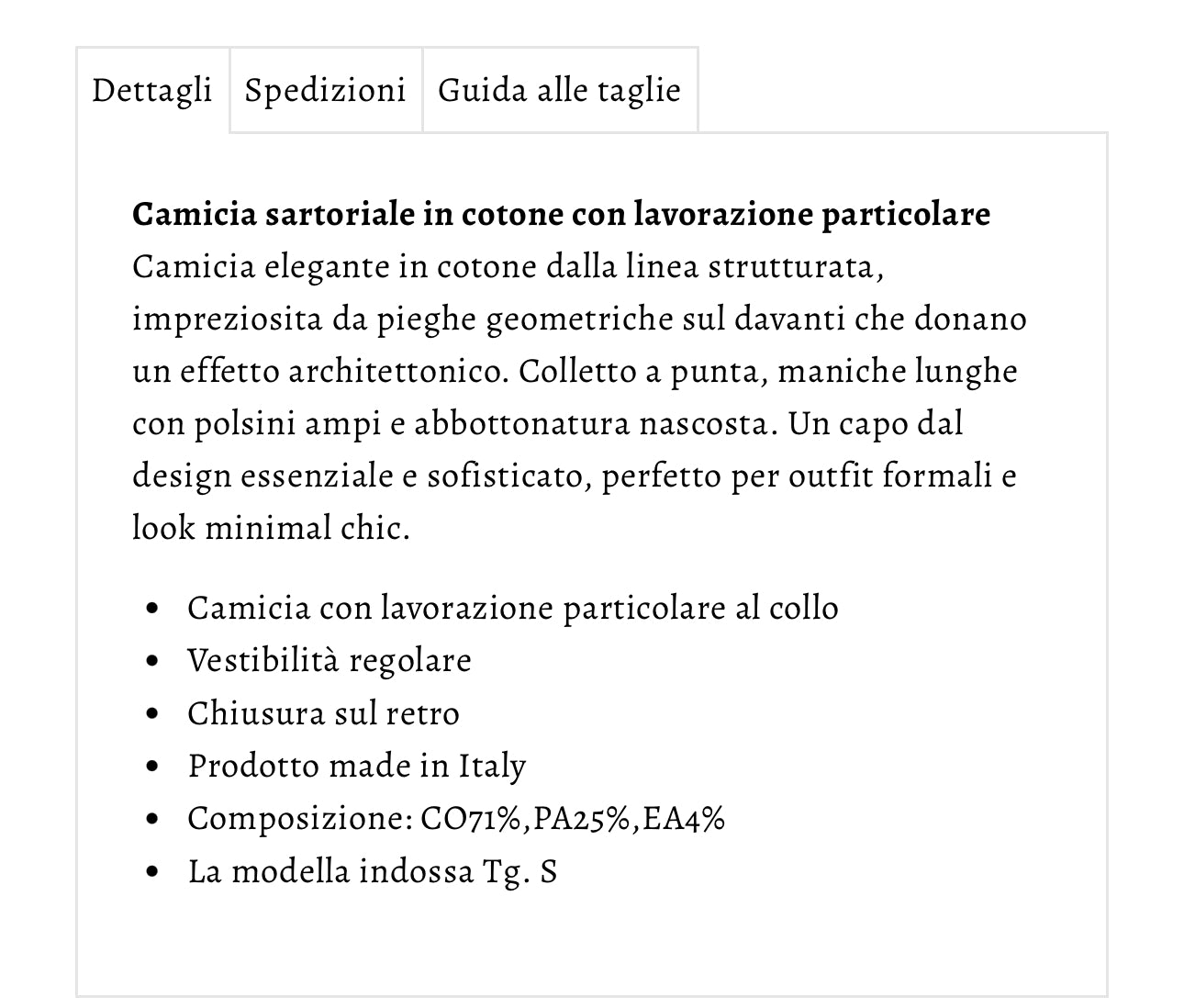Click the Chiusura sul retro list item
Screen dimensions: 1184x1008
tap(323, 713)
